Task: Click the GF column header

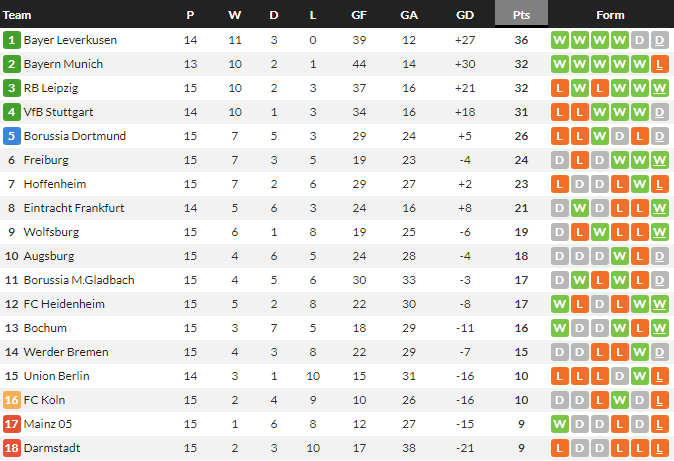Action: pos(359,15)
